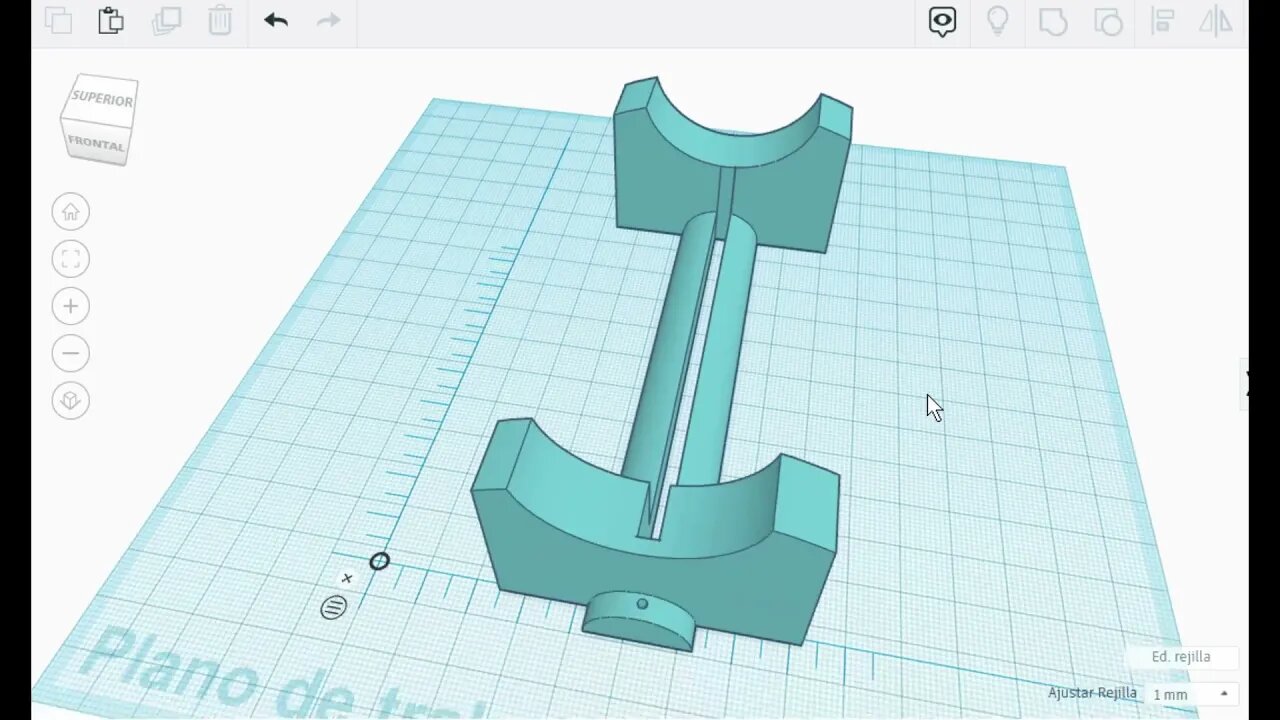Open the Ed. rejilla grid editor
Image resolution: width=1280 pixels, height=720 pixels.
1181,657
